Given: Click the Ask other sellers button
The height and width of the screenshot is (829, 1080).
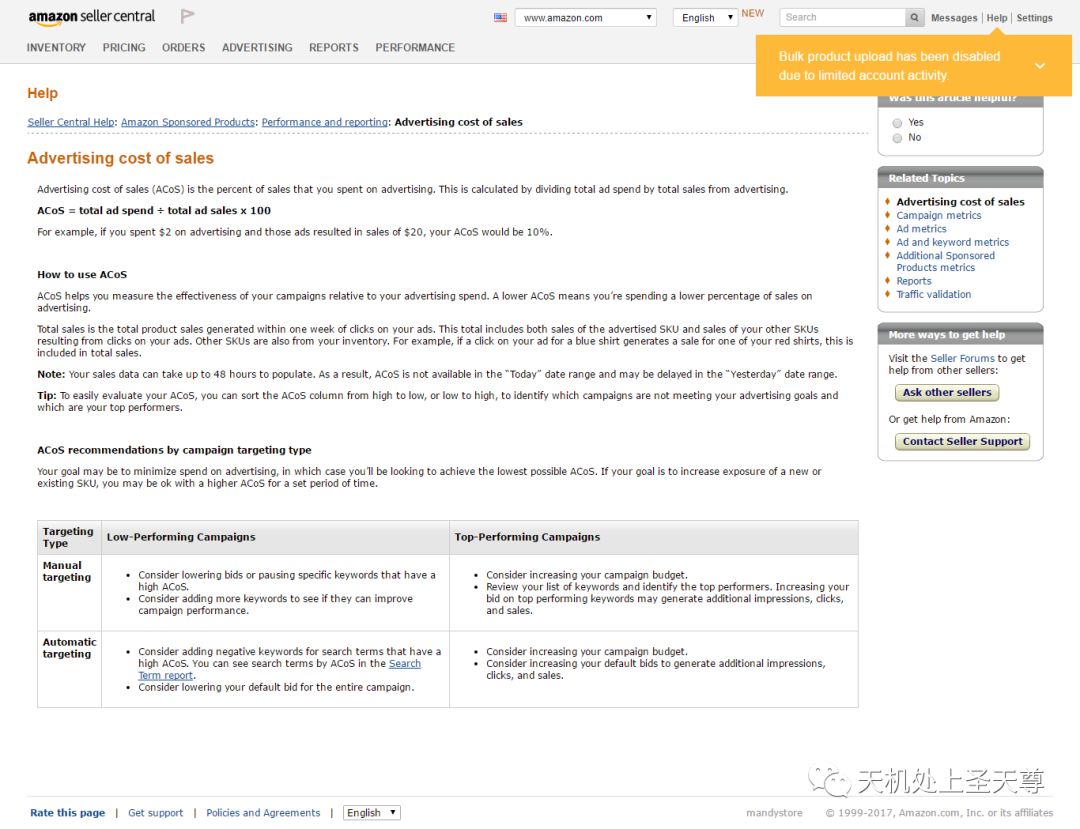Looking at the screenshot, I should tap(946, 392).
